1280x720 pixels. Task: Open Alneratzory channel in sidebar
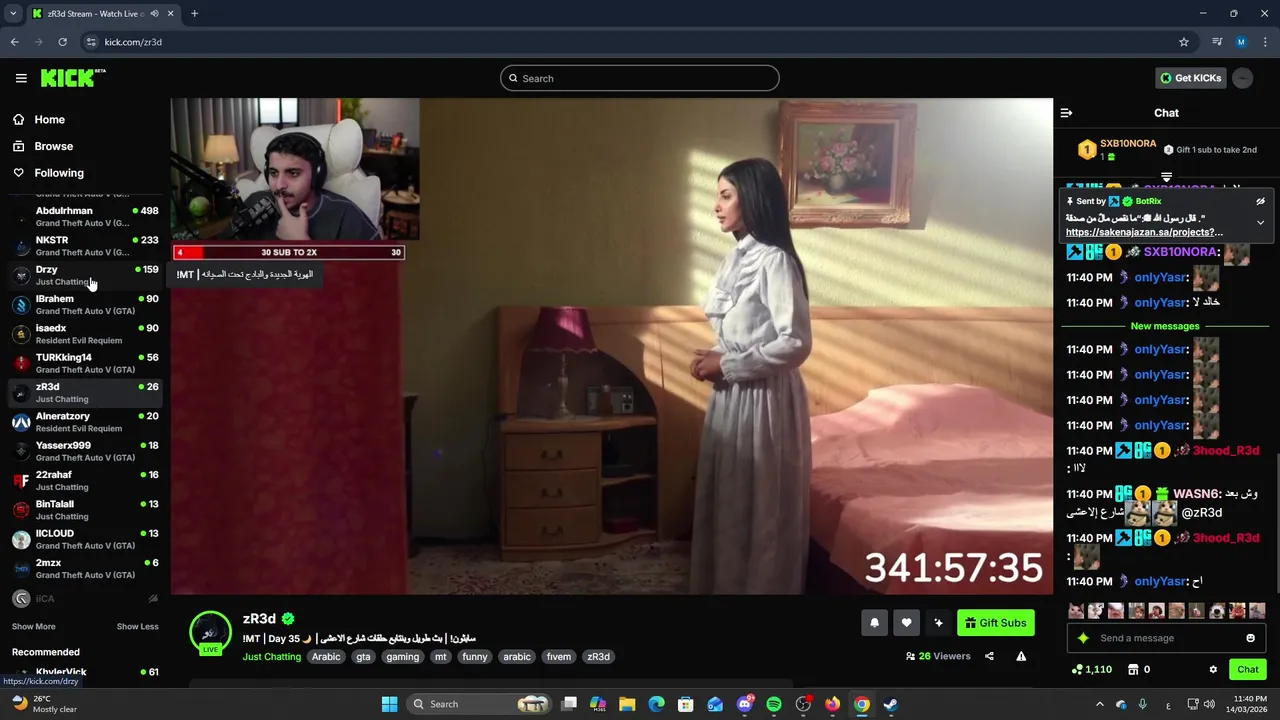pos(85,422)
